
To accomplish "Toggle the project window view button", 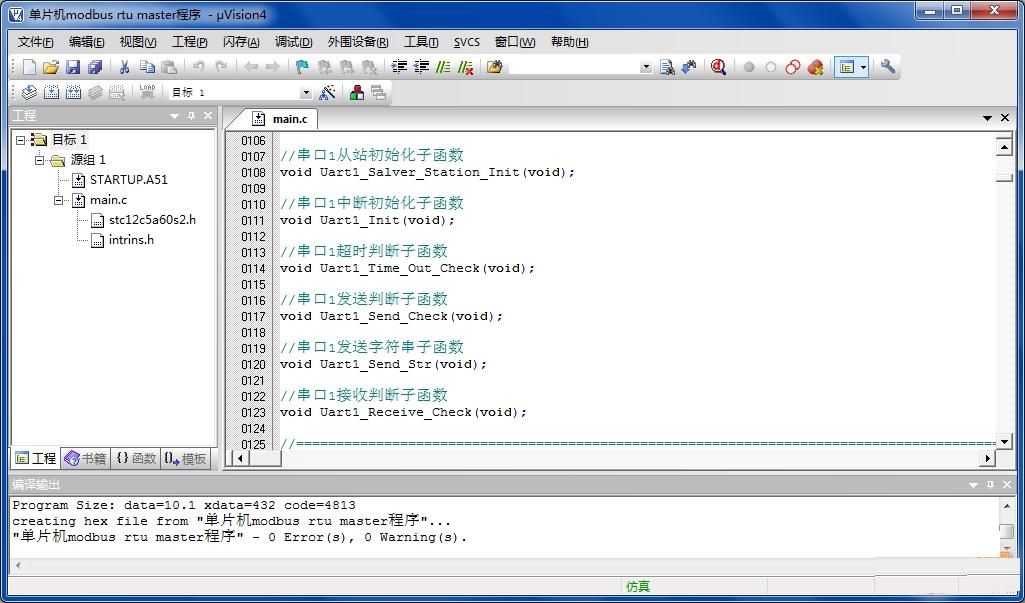I will coord(847,67).
